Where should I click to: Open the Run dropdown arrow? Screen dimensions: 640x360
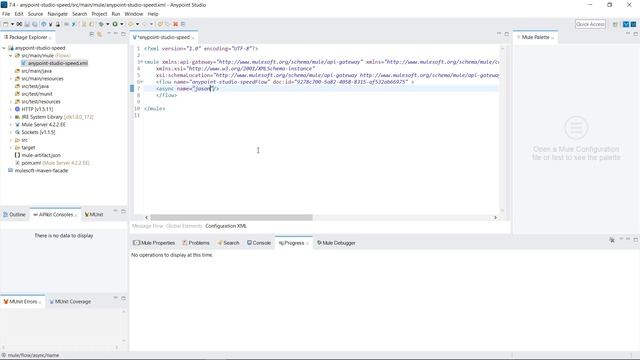tap(122, 24)
